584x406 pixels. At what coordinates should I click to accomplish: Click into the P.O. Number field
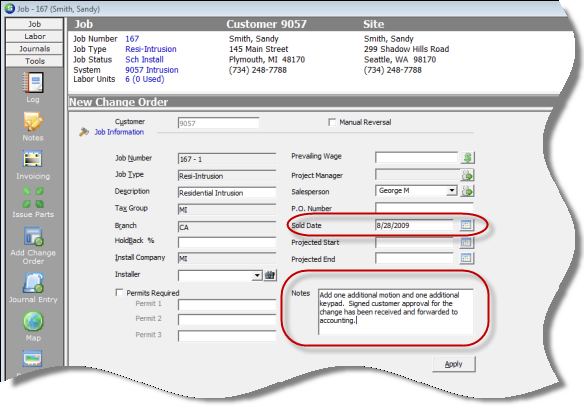pos(424,208)
